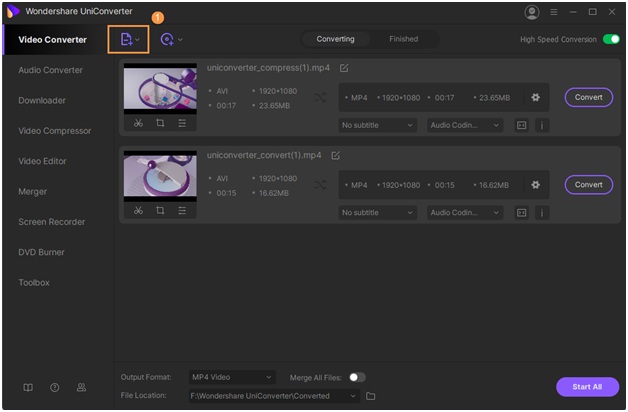Viewport: 628px width, 412px height.
Task: Toggle High Speed Conversion switch
Action: click(x=611, y=39)
